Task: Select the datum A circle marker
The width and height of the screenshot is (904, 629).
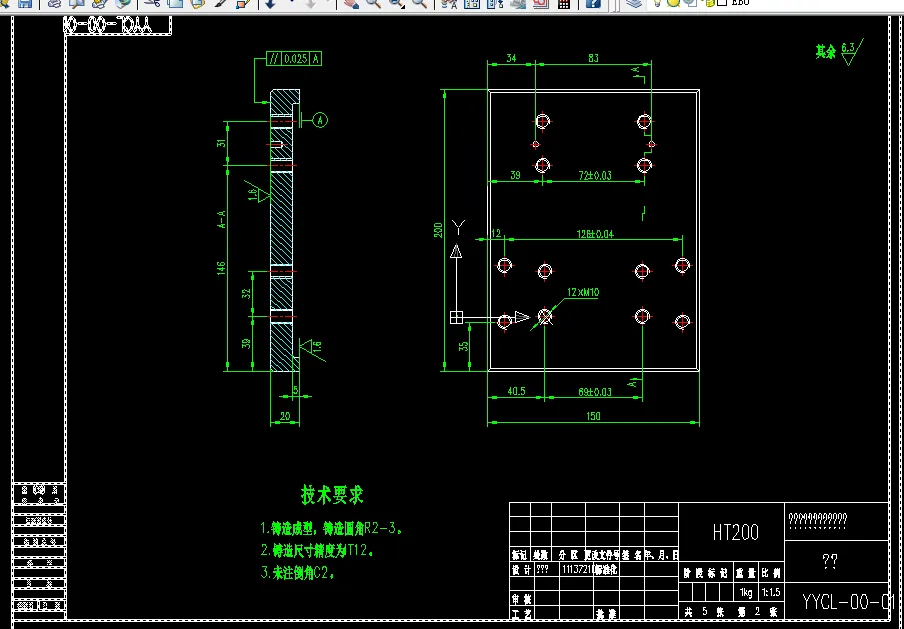Action: pyautogui.click(x=321, y=120)
